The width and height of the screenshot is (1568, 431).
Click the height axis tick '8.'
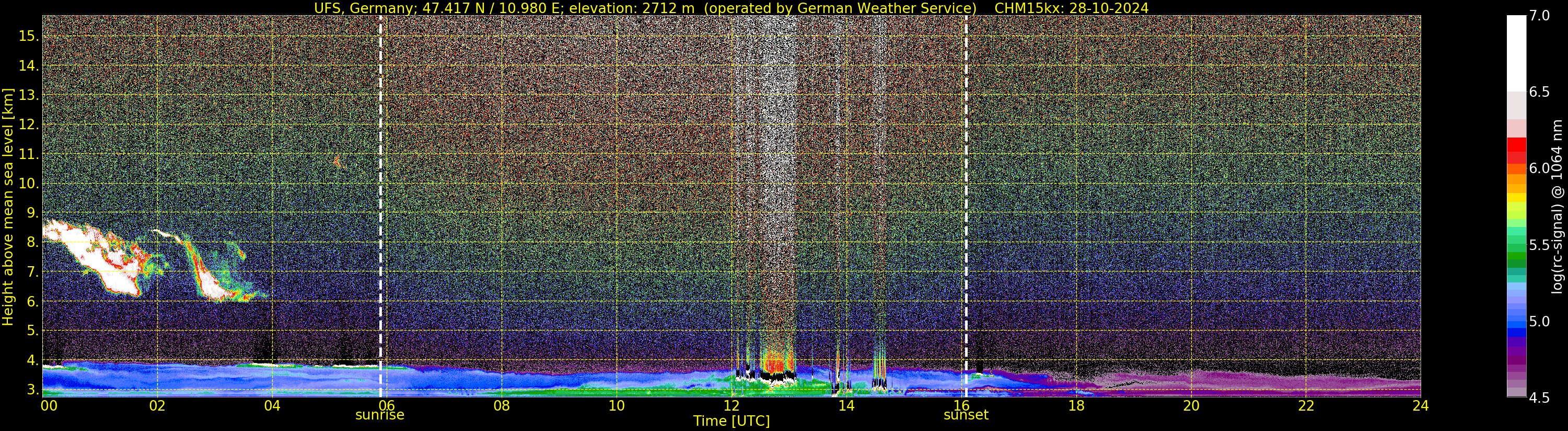coord(32,242)
